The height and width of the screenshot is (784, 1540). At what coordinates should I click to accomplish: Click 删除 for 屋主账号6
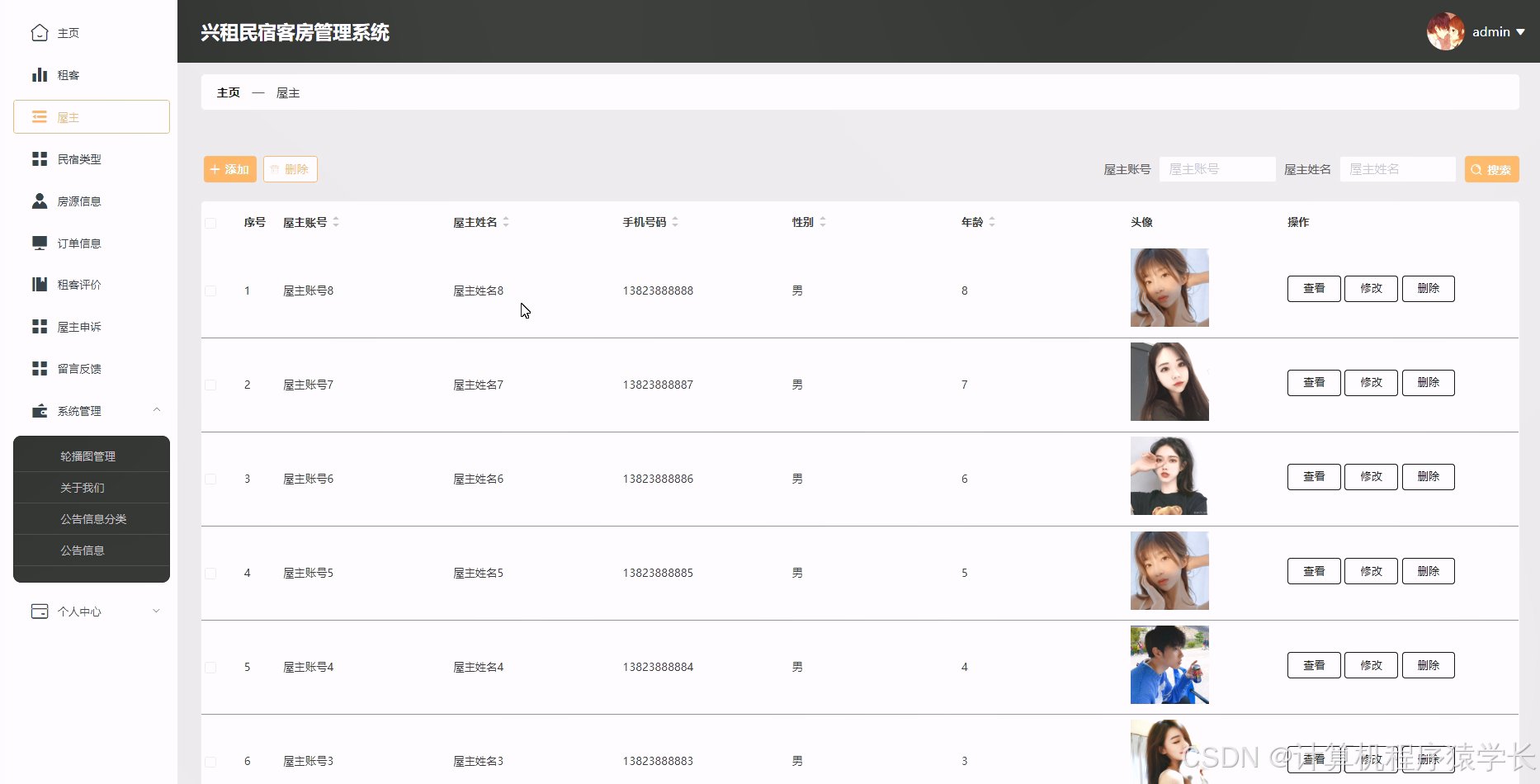tap(1429, 477)
